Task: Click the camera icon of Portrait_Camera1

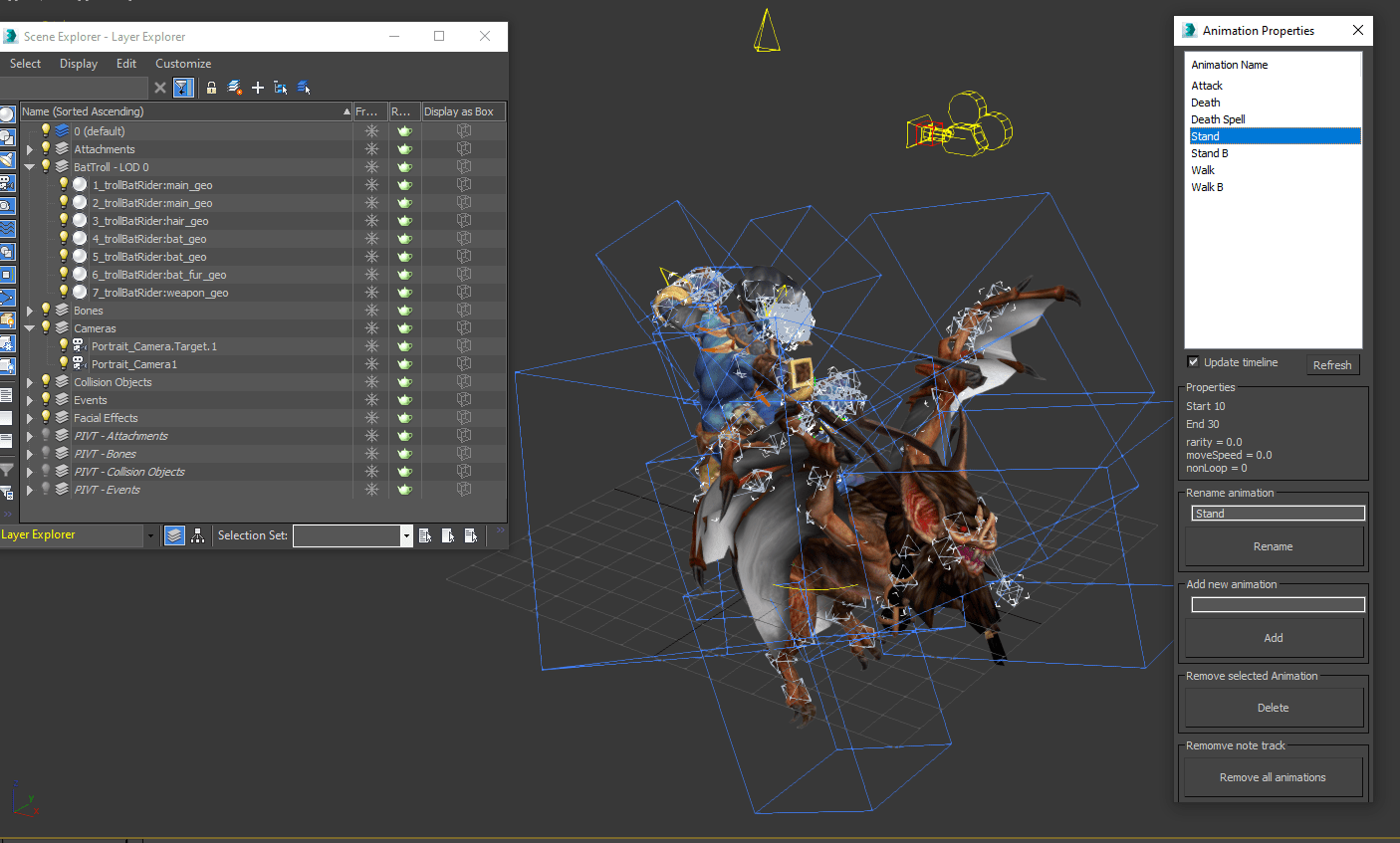Action: click(79, 364)
